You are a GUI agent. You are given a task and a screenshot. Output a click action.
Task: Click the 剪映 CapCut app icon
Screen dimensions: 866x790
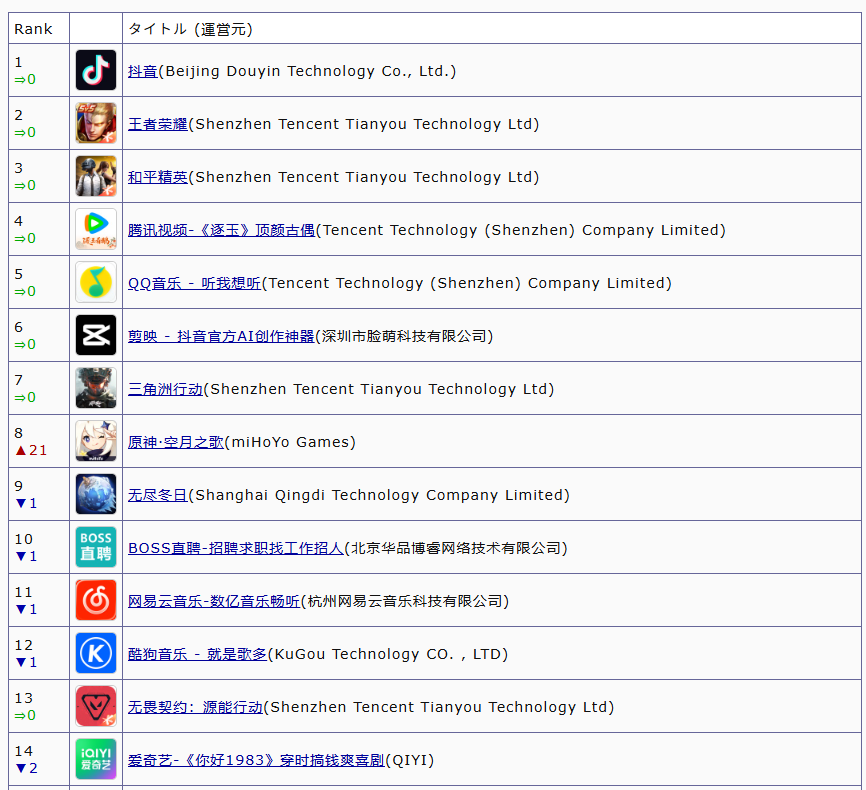point(96,335)
